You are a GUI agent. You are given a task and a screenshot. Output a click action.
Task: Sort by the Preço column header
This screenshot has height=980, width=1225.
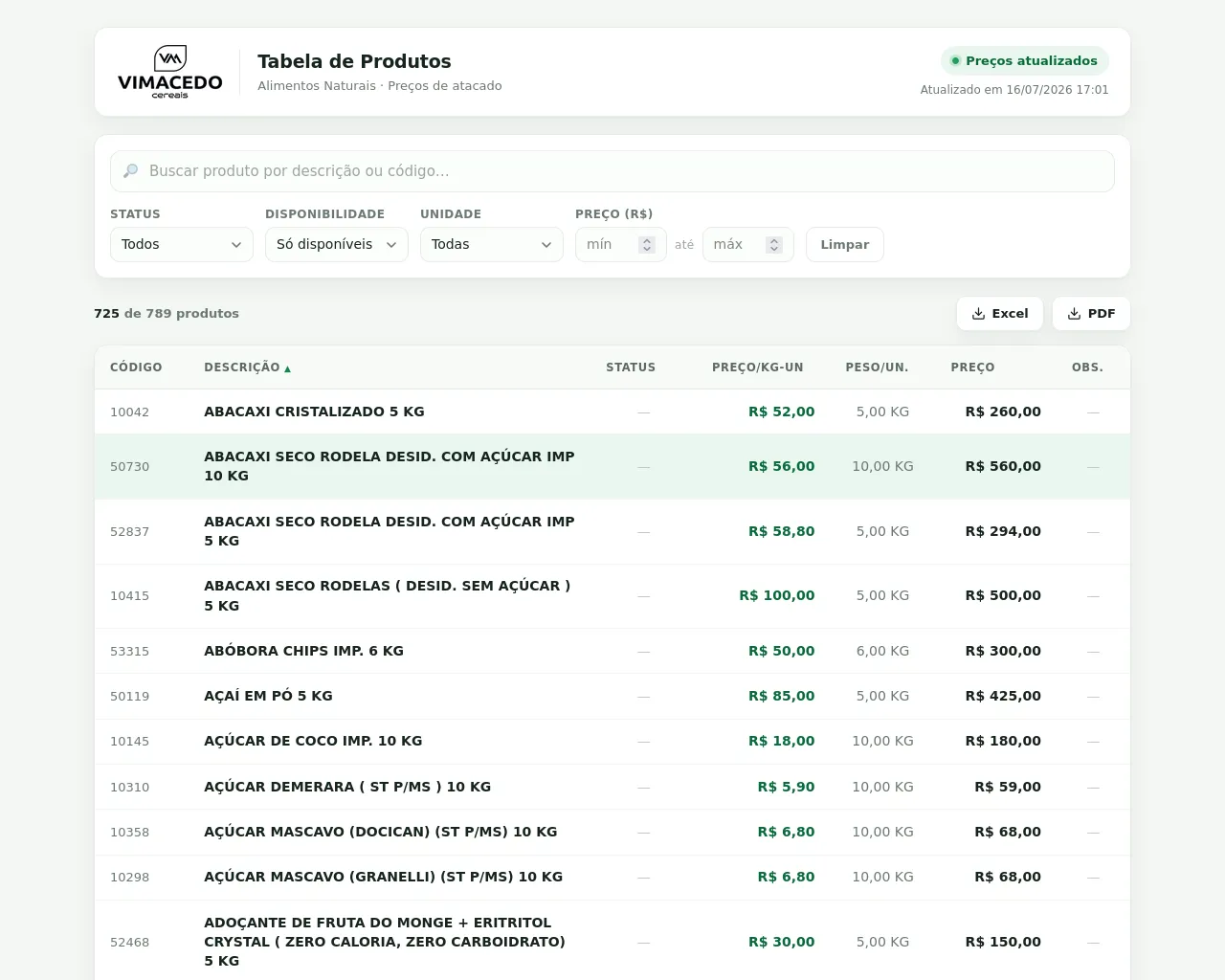973,367
